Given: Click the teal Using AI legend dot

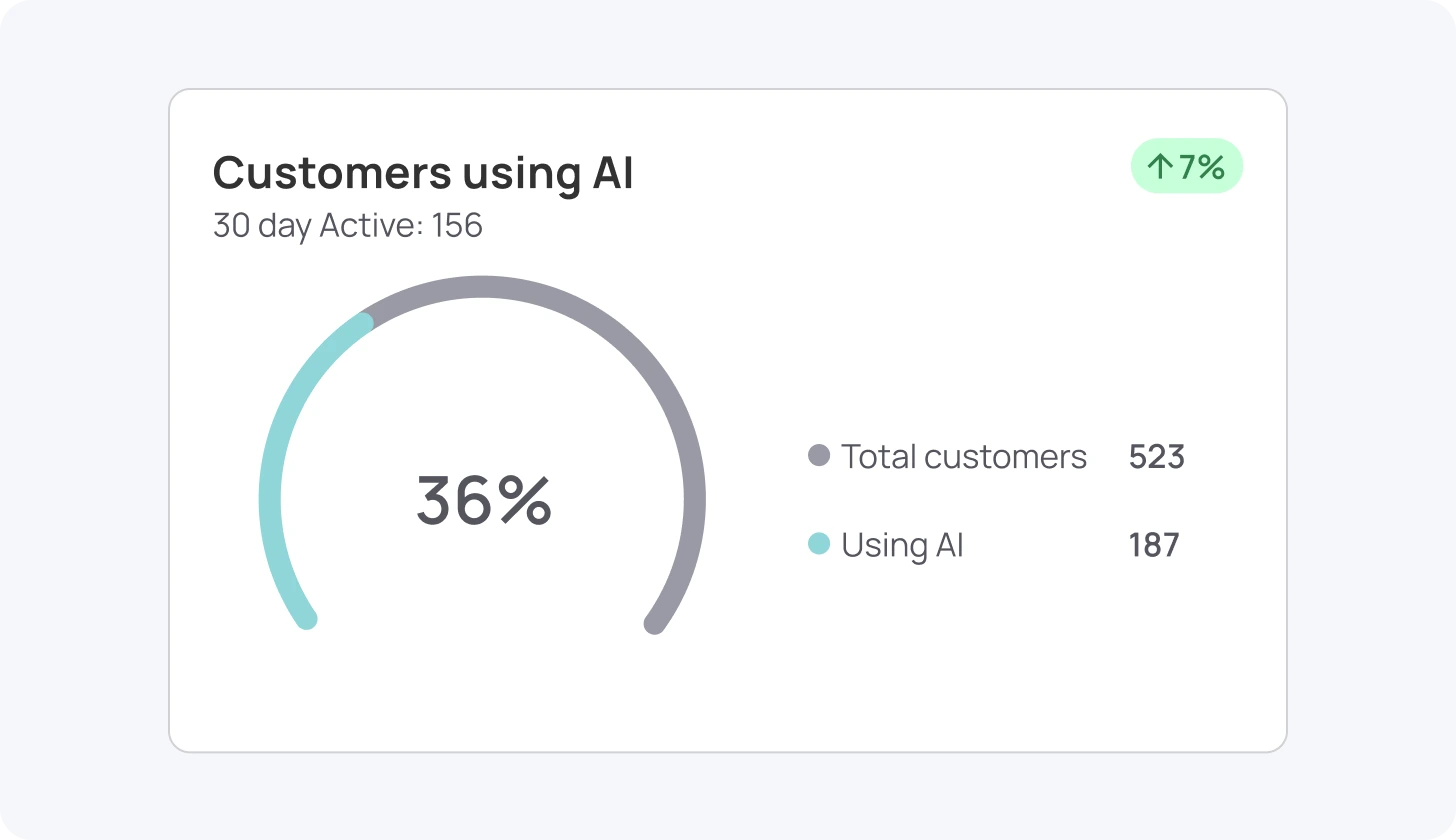Looking at the screenshot, I should click(819, 544).
